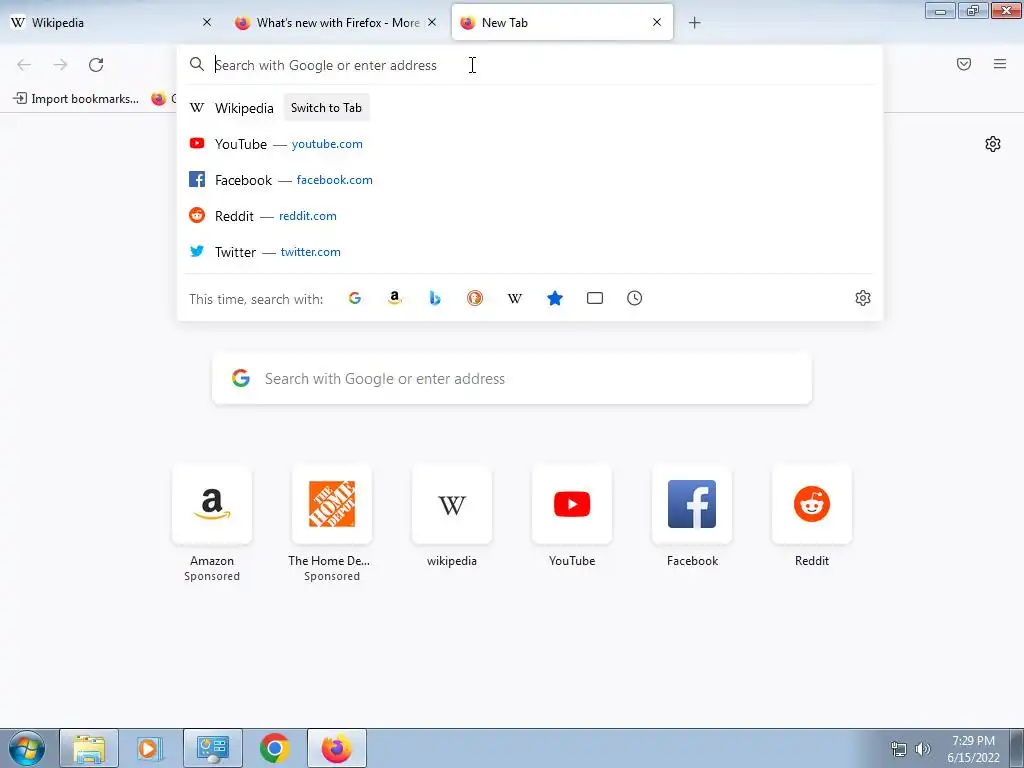Open Windows Explorer from taskbar
The image size is (1024, 768).
[x=89, y=748]
